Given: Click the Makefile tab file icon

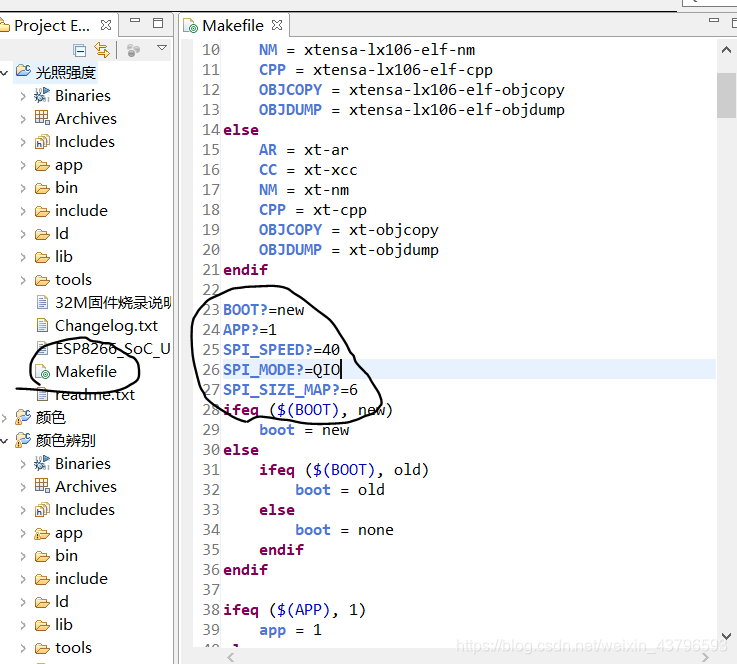Looking at the screenshot, I should click(x=191, y=26).
